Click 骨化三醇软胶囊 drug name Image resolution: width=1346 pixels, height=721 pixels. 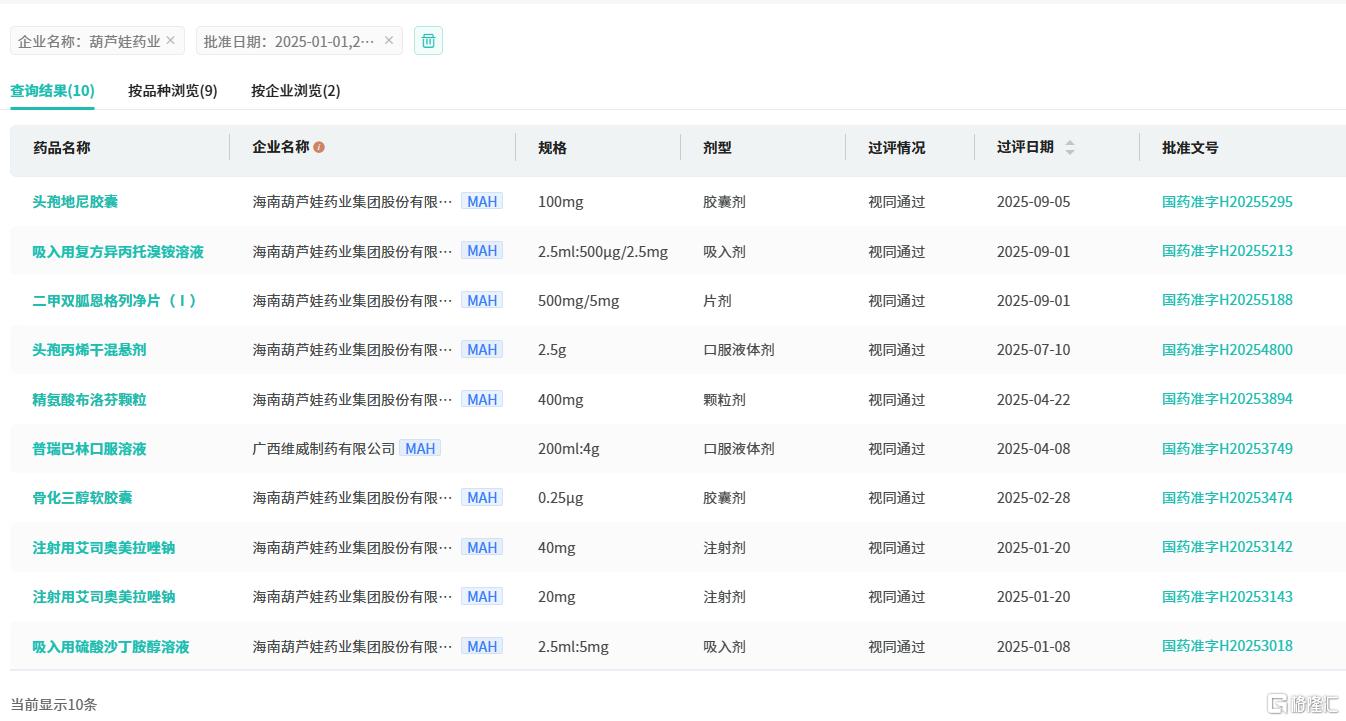tap(82, 497)
